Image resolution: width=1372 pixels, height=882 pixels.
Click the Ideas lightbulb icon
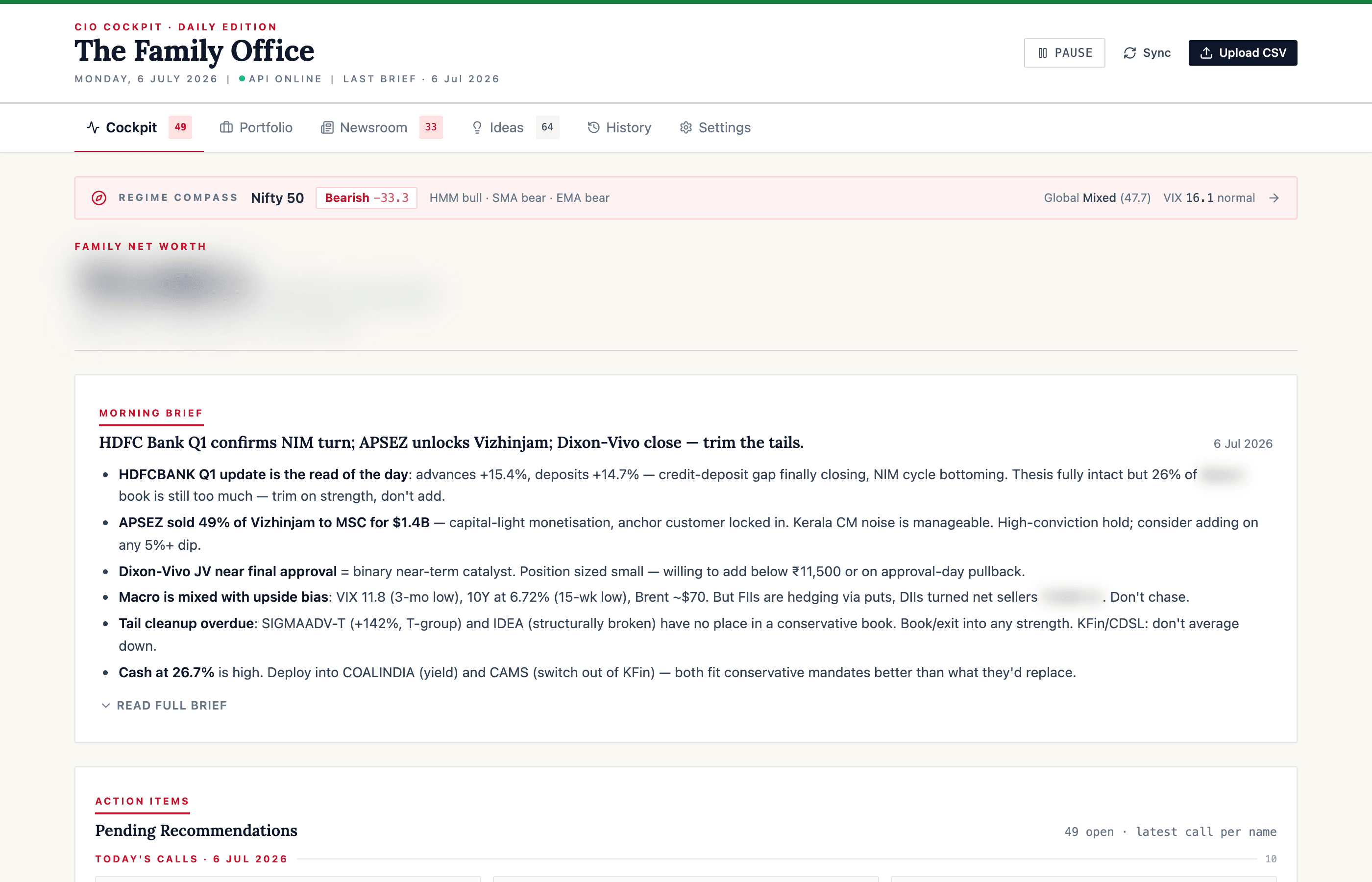click(476, 127)
